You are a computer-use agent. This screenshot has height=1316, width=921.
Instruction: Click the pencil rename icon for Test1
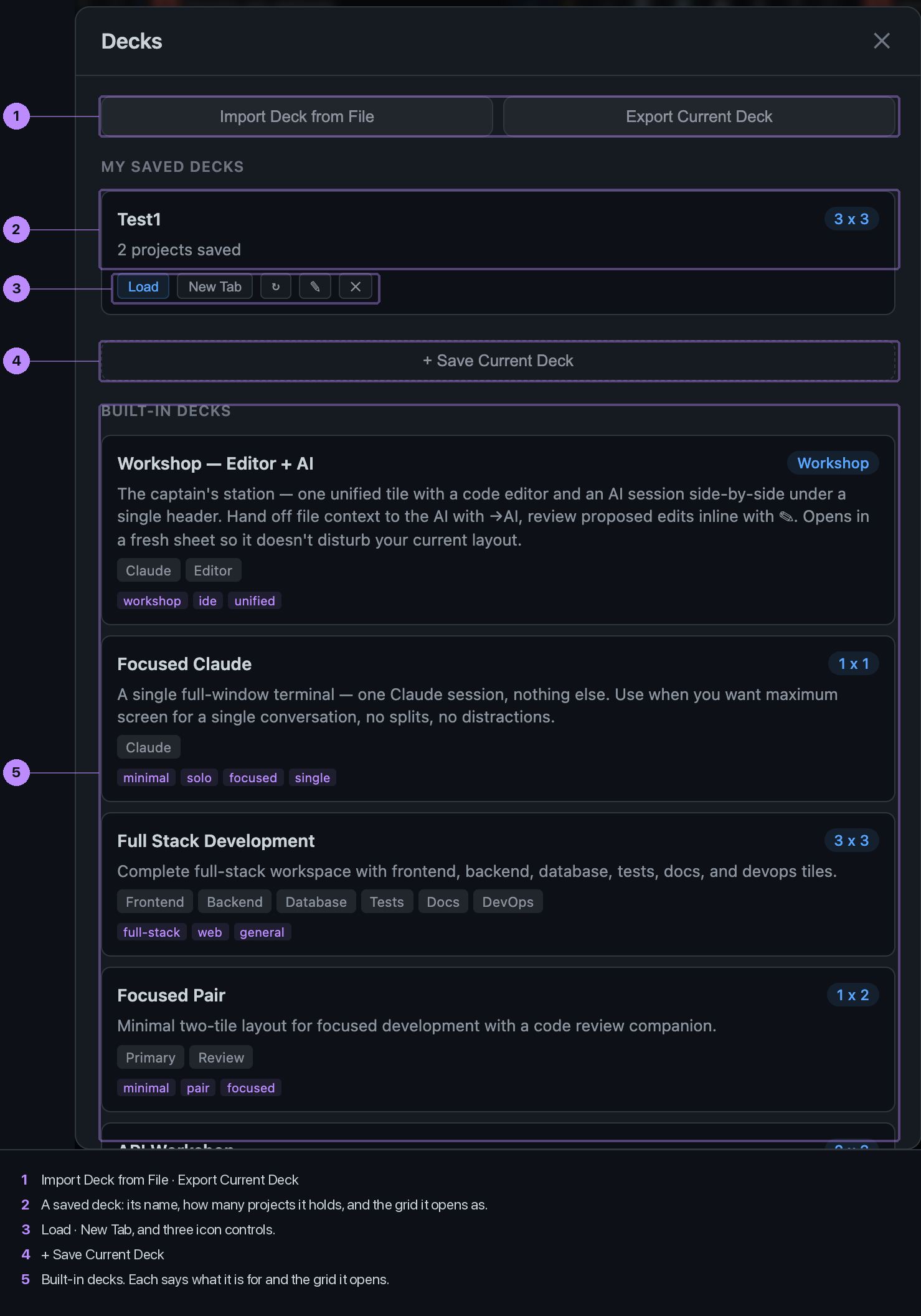(x=315, y=286)
